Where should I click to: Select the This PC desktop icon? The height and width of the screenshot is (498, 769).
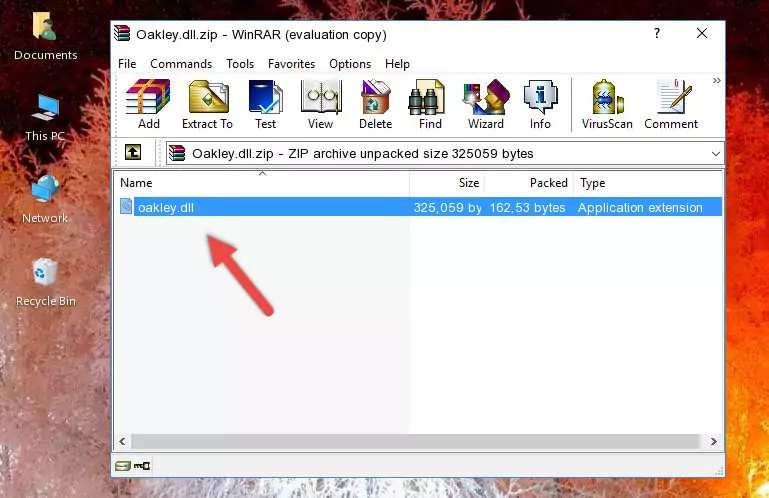45,118
